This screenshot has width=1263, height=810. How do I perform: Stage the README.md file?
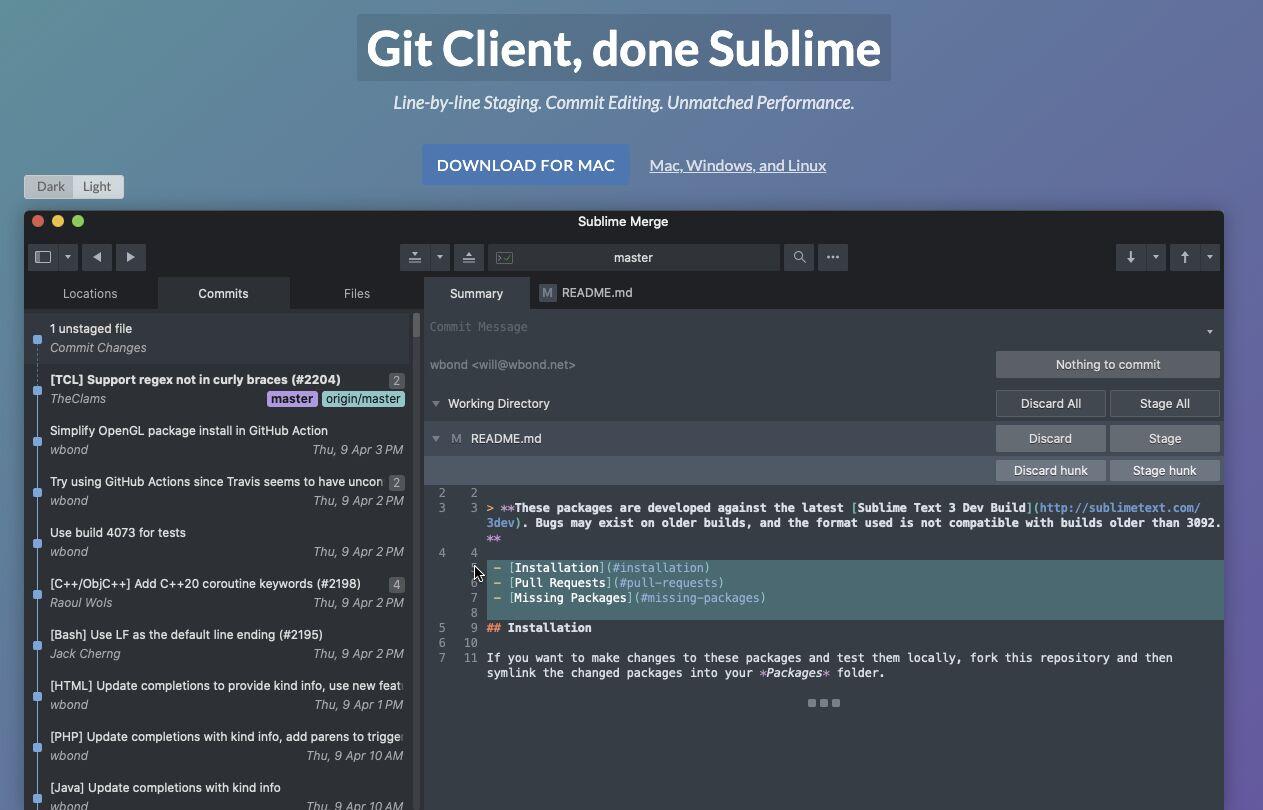1165,439
